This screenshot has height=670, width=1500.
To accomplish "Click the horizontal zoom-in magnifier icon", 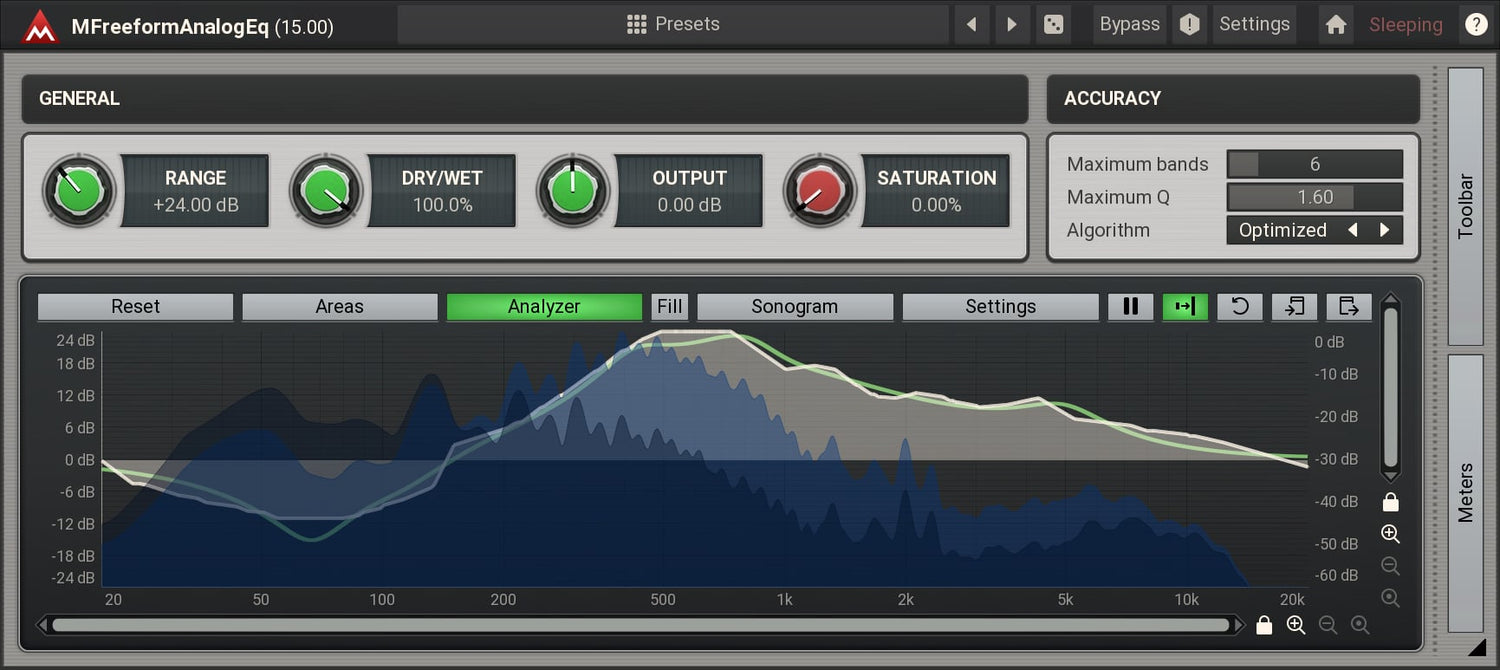I will tap(1296, 625).
